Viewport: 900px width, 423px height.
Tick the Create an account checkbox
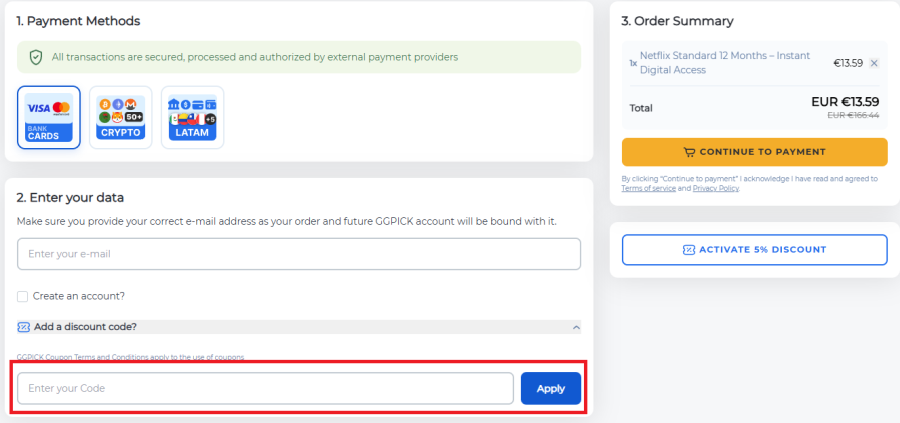pos(23,296)
